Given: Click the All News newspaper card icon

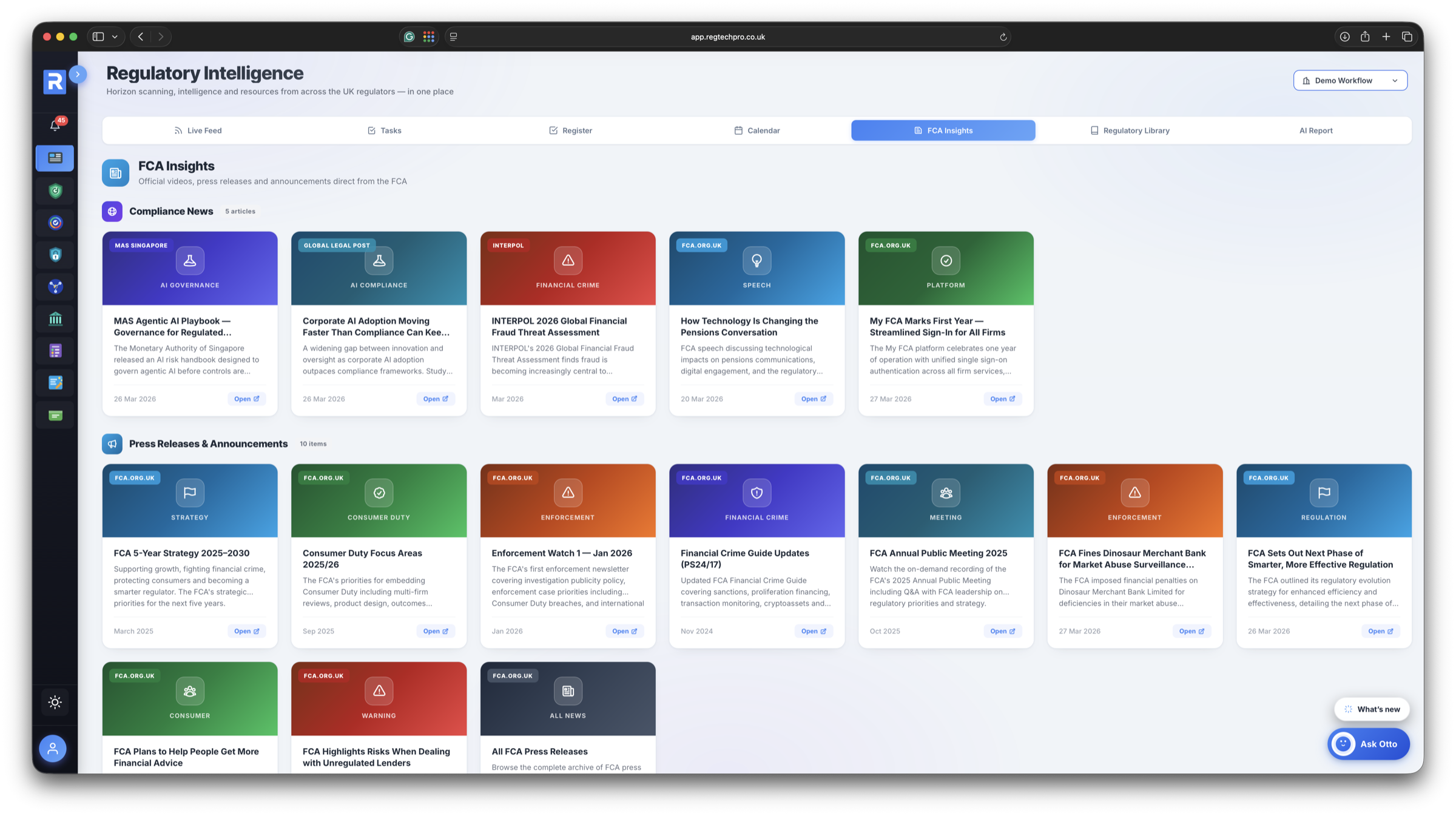Looking at the screenshot, I should [x=568, y=690].
